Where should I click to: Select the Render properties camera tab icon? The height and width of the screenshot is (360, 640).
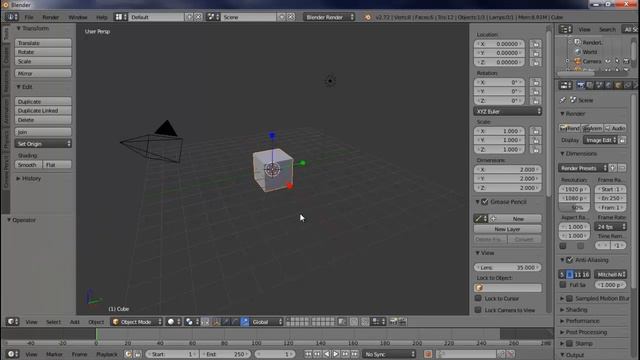(580, 85)
